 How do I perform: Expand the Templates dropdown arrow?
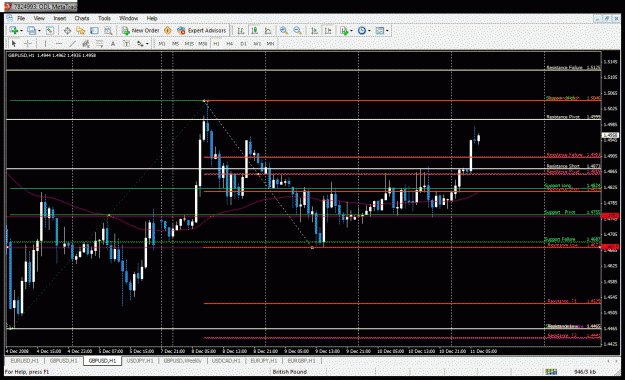[x=387, y=31]
